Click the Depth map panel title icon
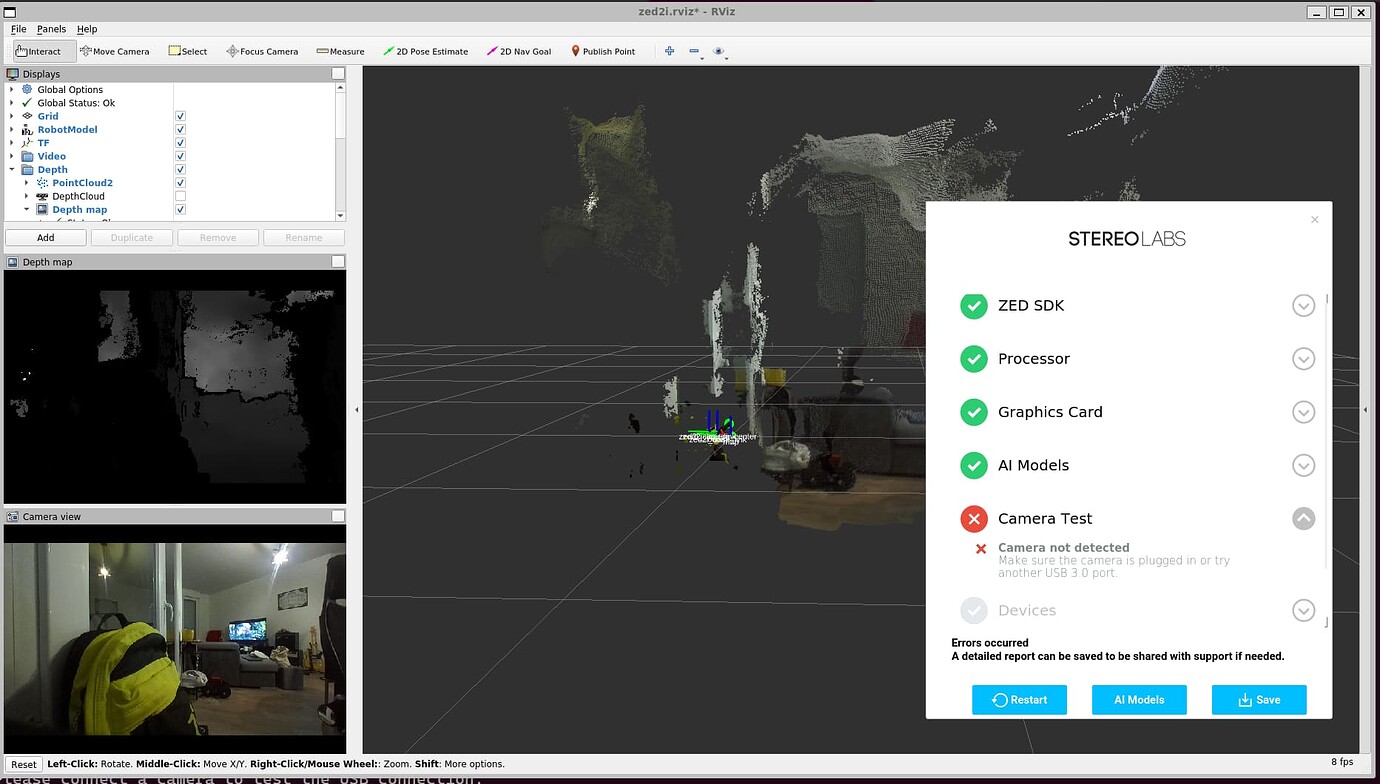Screen dimensions: 1380x784 [13, 262]
